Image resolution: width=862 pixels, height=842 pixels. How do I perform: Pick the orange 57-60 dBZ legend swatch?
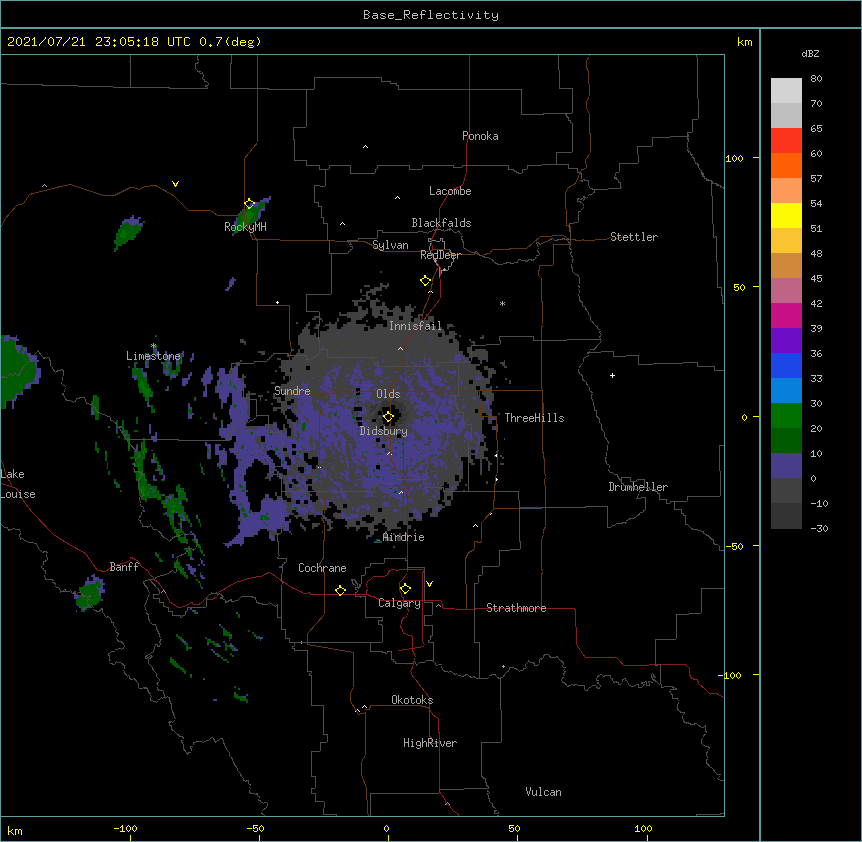click(786, 165)
